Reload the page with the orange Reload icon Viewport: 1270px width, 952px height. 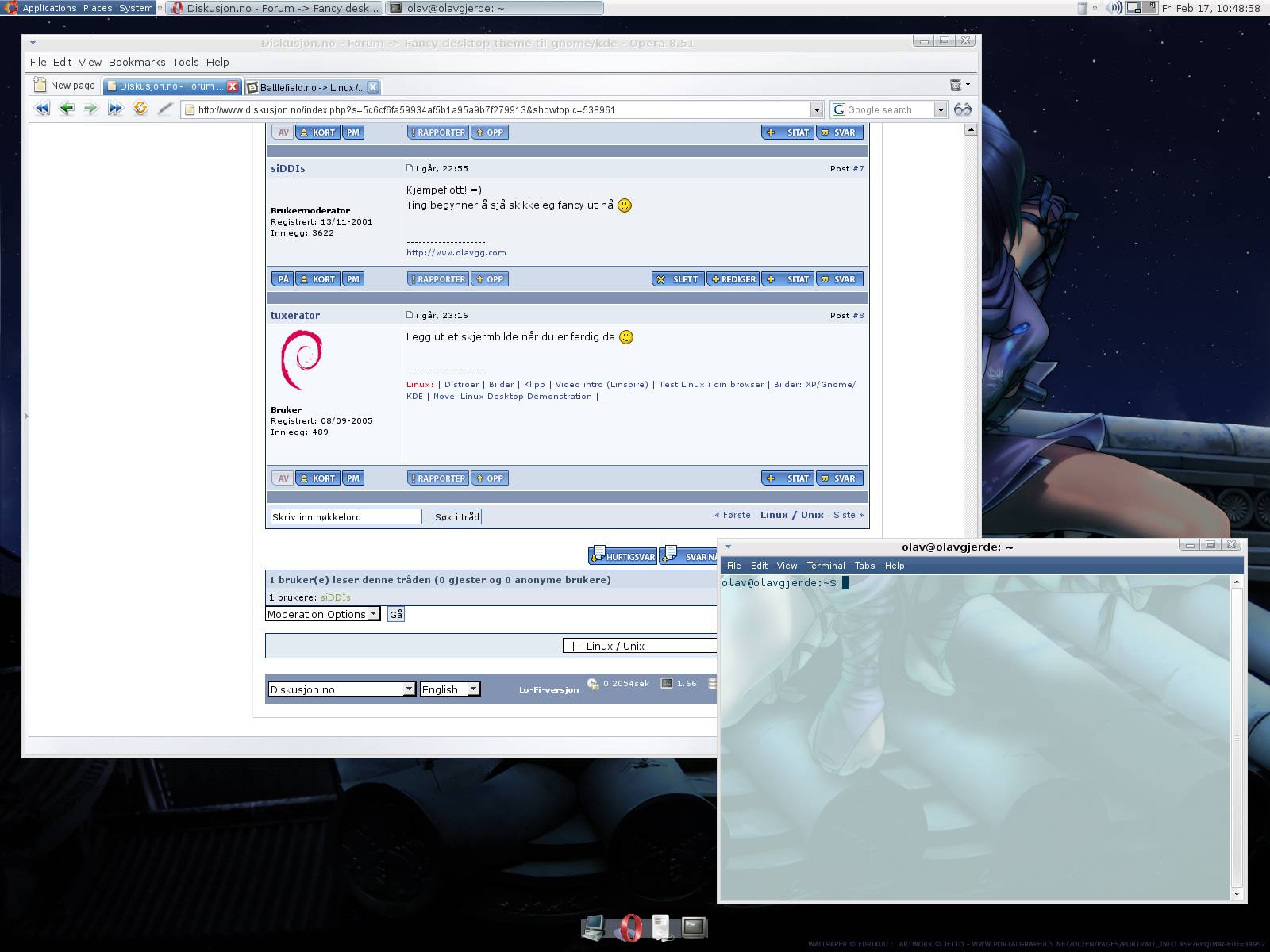[140, 109]
